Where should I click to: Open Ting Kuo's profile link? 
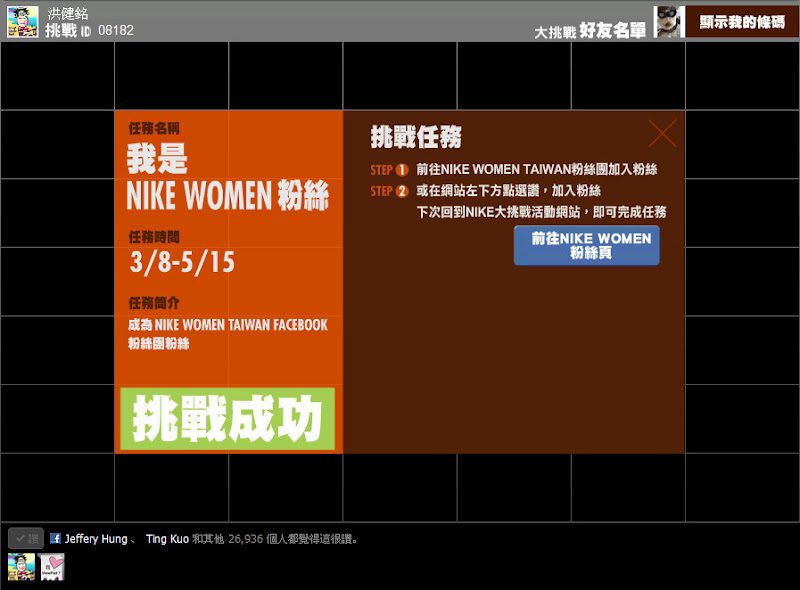coord(167,539)
